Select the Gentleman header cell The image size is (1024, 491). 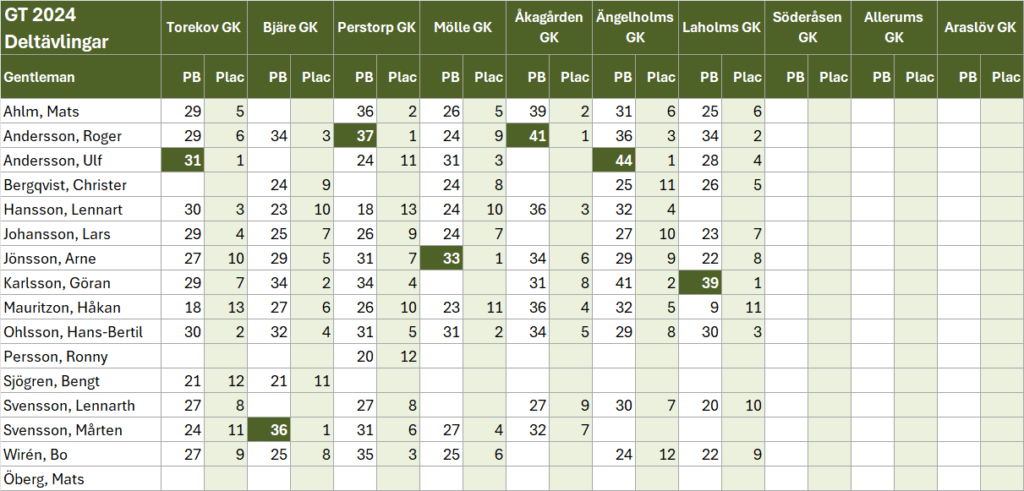(81, 76)
